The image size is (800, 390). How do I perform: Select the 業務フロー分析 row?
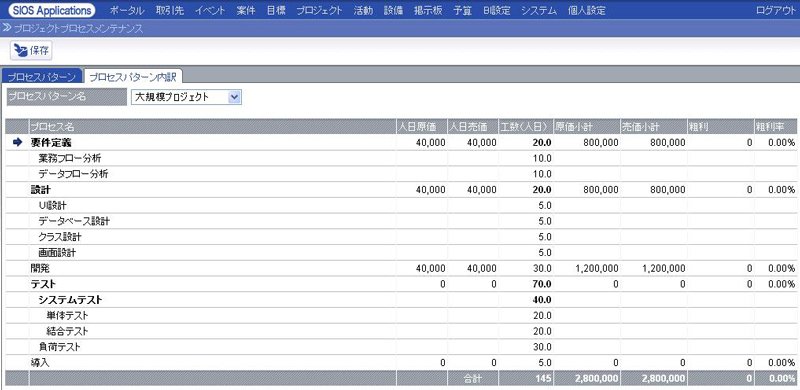[401, 158]
